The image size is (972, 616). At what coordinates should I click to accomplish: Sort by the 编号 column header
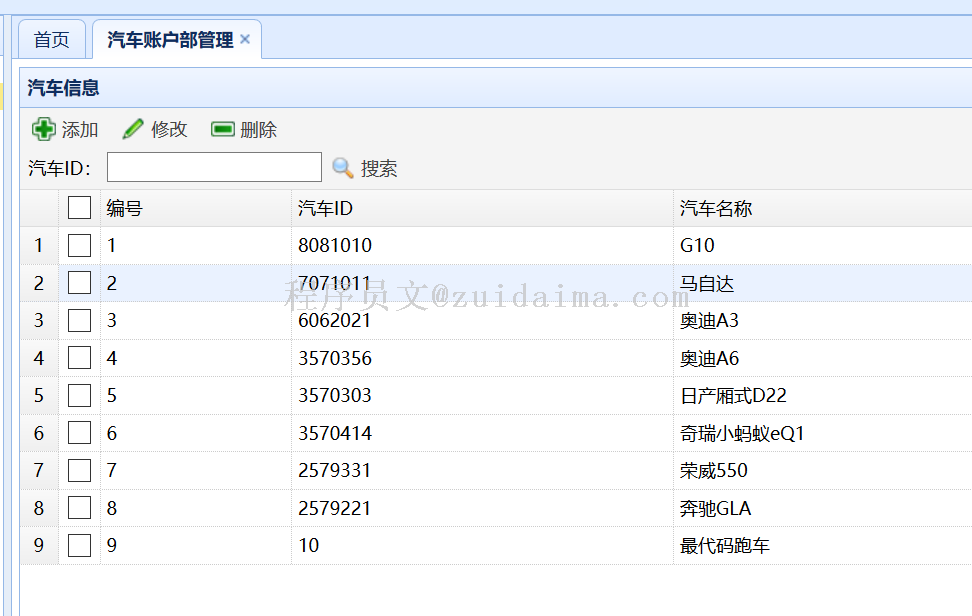pos(196,208)
